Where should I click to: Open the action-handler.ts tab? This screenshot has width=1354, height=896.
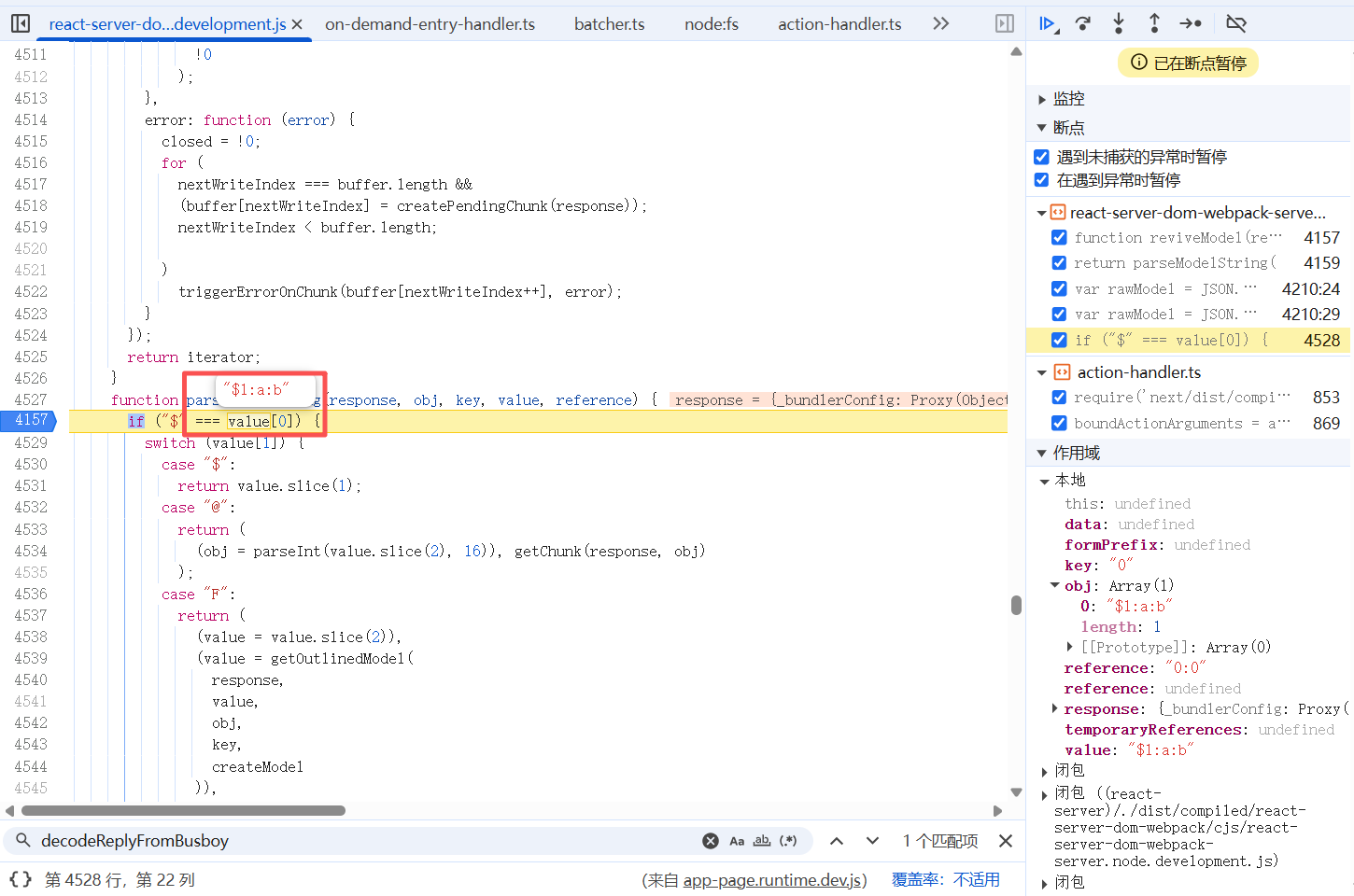coord(839,24)
